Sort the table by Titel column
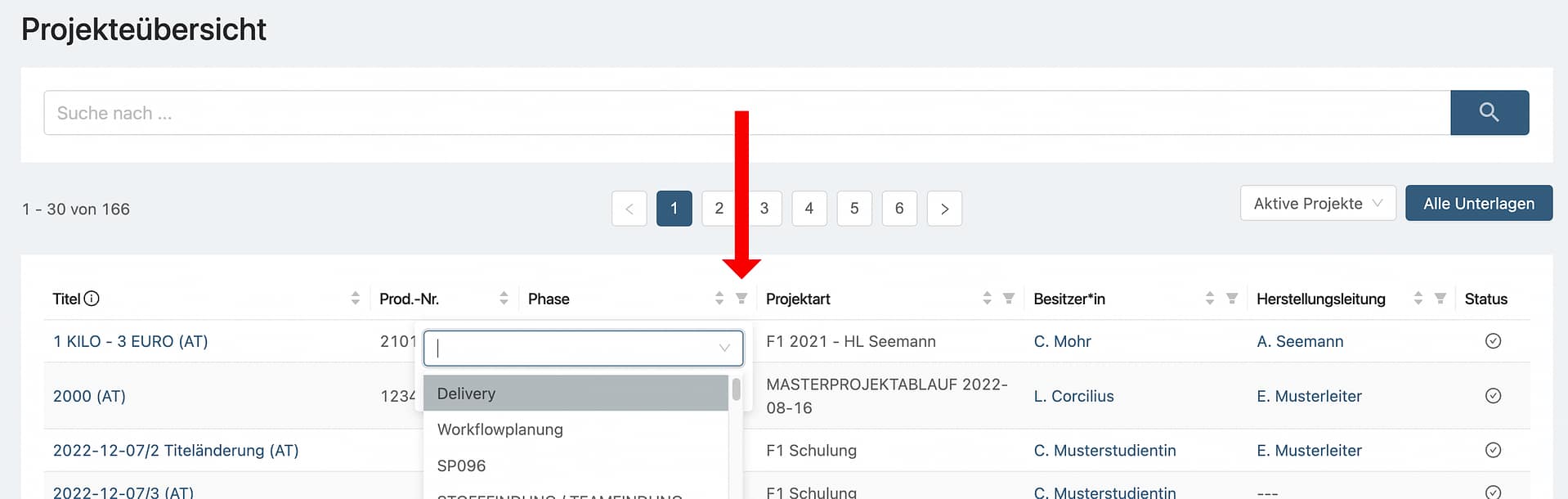 (x=355, y=299)
